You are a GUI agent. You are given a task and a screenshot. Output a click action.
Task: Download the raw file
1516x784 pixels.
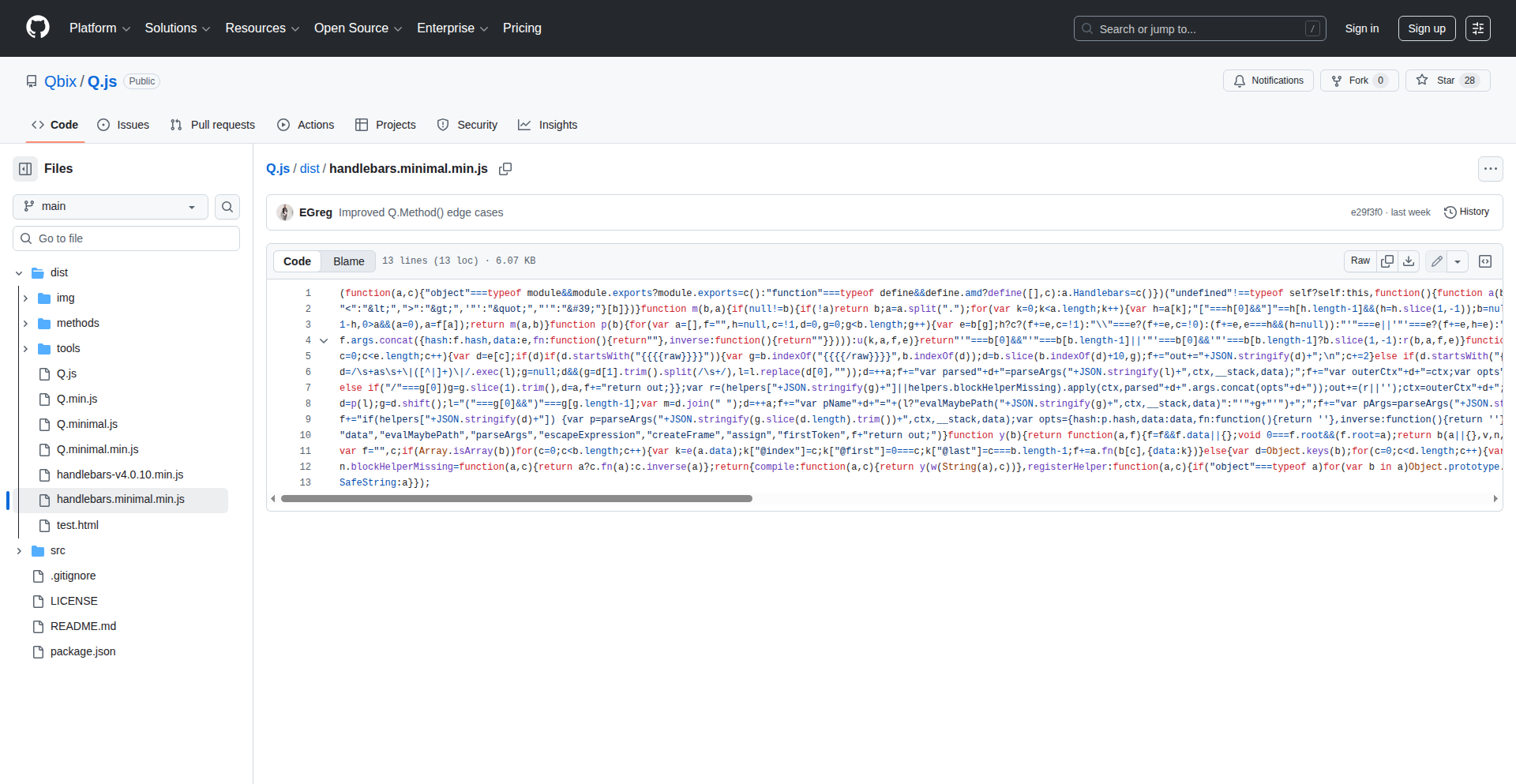(1409, 261)
